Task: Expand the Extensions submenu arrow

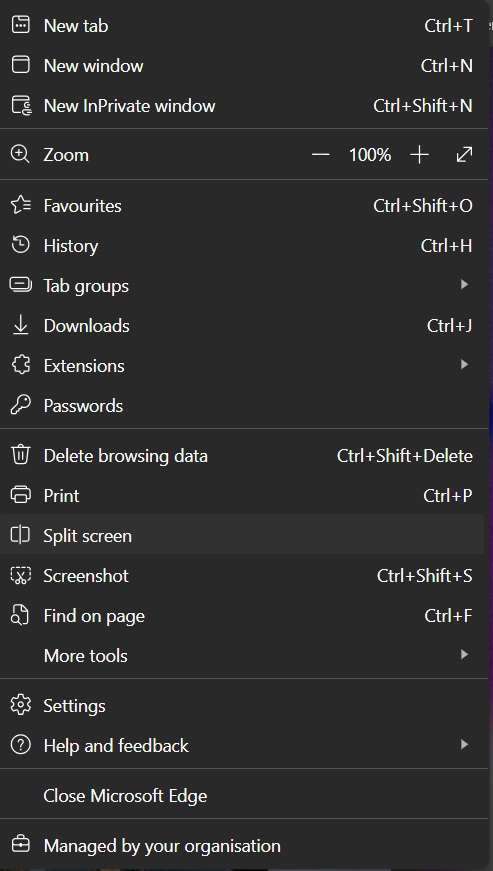Action: coord(465,365)
